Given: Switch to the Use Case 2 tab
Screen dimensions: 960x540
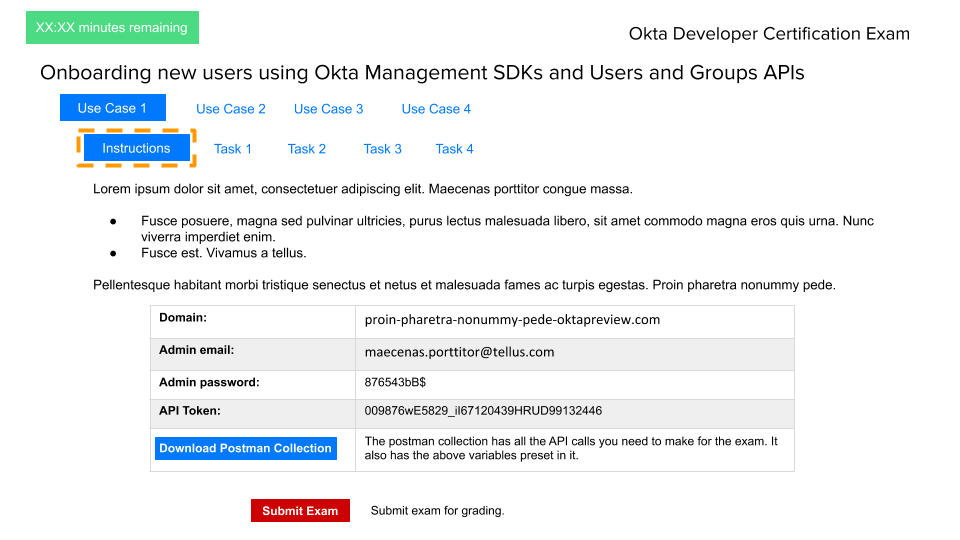Looking at the screenshot, I should pyautogui.click(x=231, y=109).
